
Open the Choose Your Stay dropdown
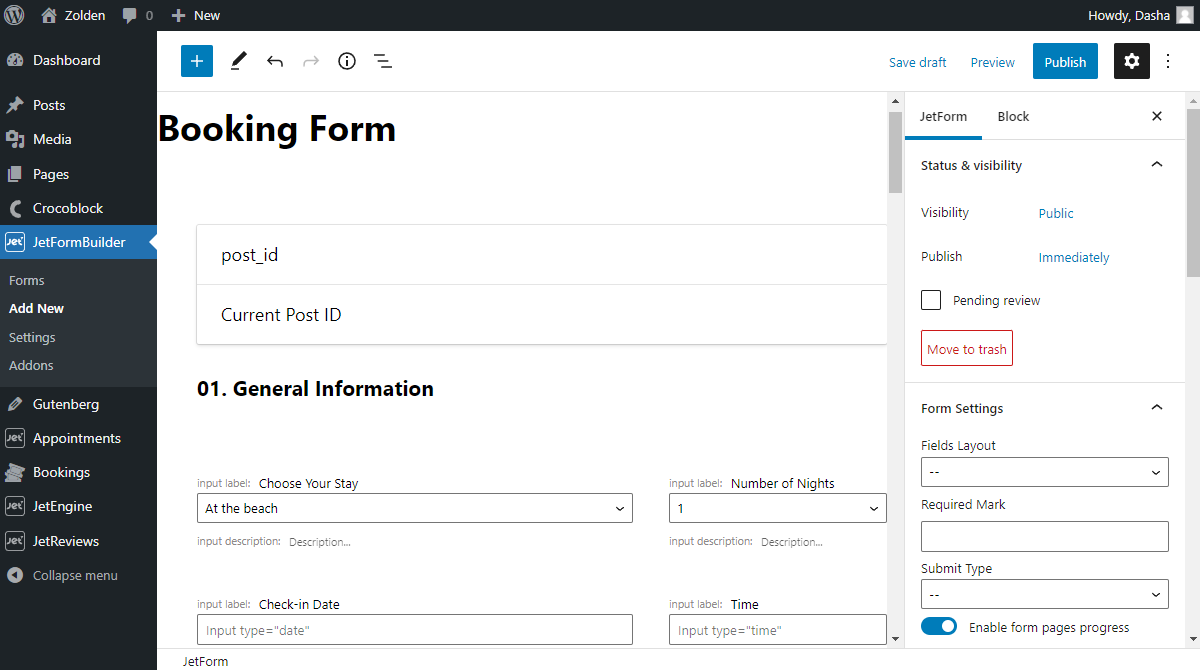click(414, 508)
